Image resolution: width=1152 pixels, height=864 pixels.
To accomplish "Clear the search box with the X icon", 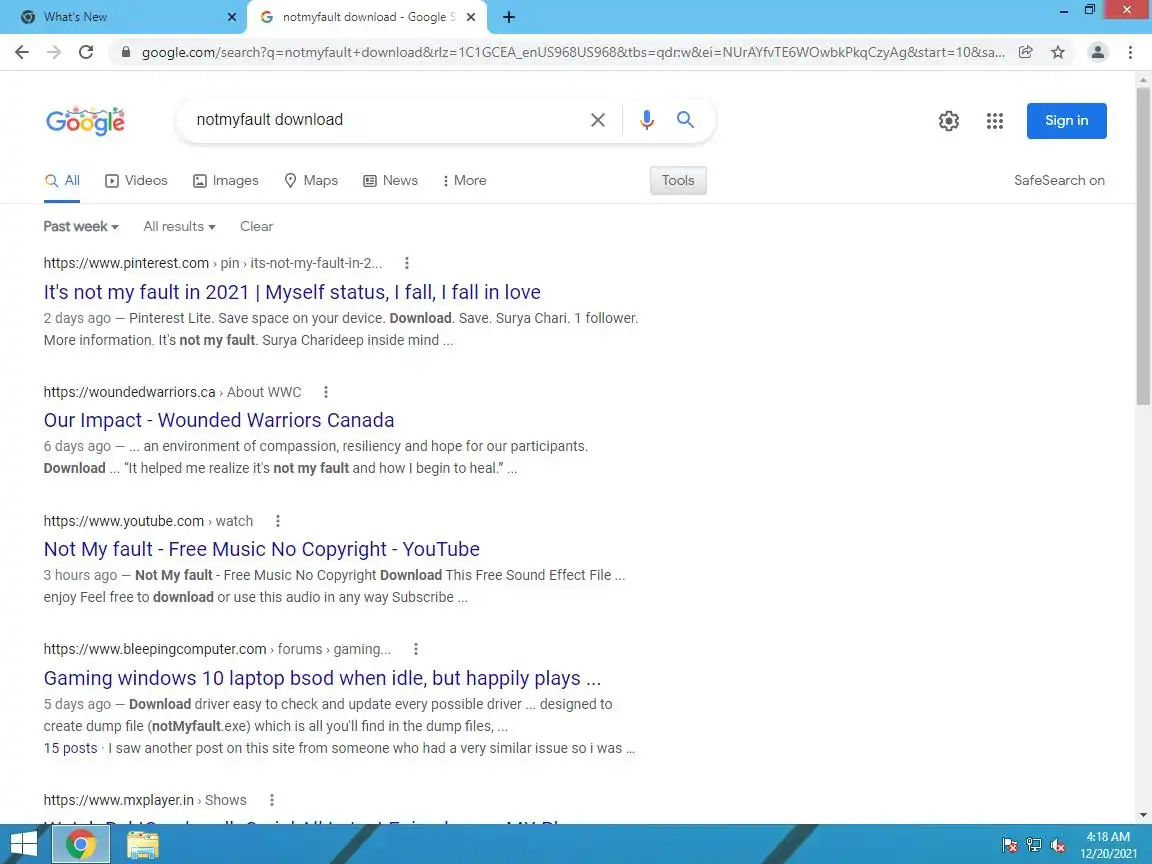I will [598, 120].
